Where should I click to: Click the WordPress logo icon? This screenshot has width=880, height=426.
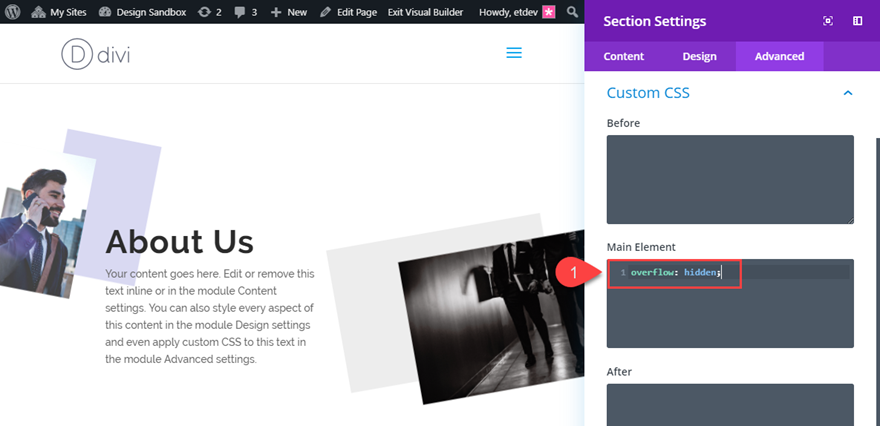pyautogui.click(x=12, y=12)
